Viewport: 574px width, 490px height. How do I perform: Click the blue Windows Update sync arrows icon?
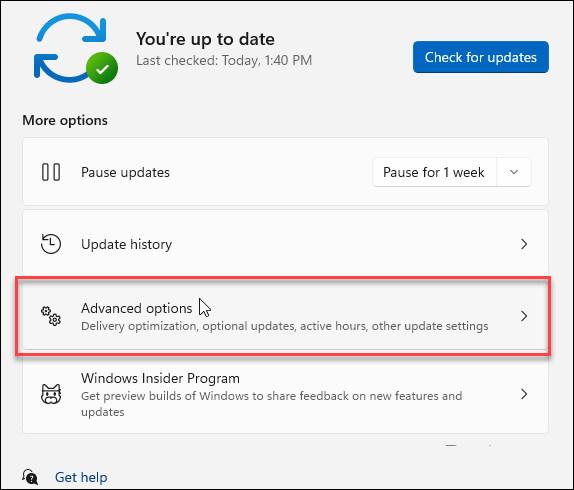[x=71, y=48]
